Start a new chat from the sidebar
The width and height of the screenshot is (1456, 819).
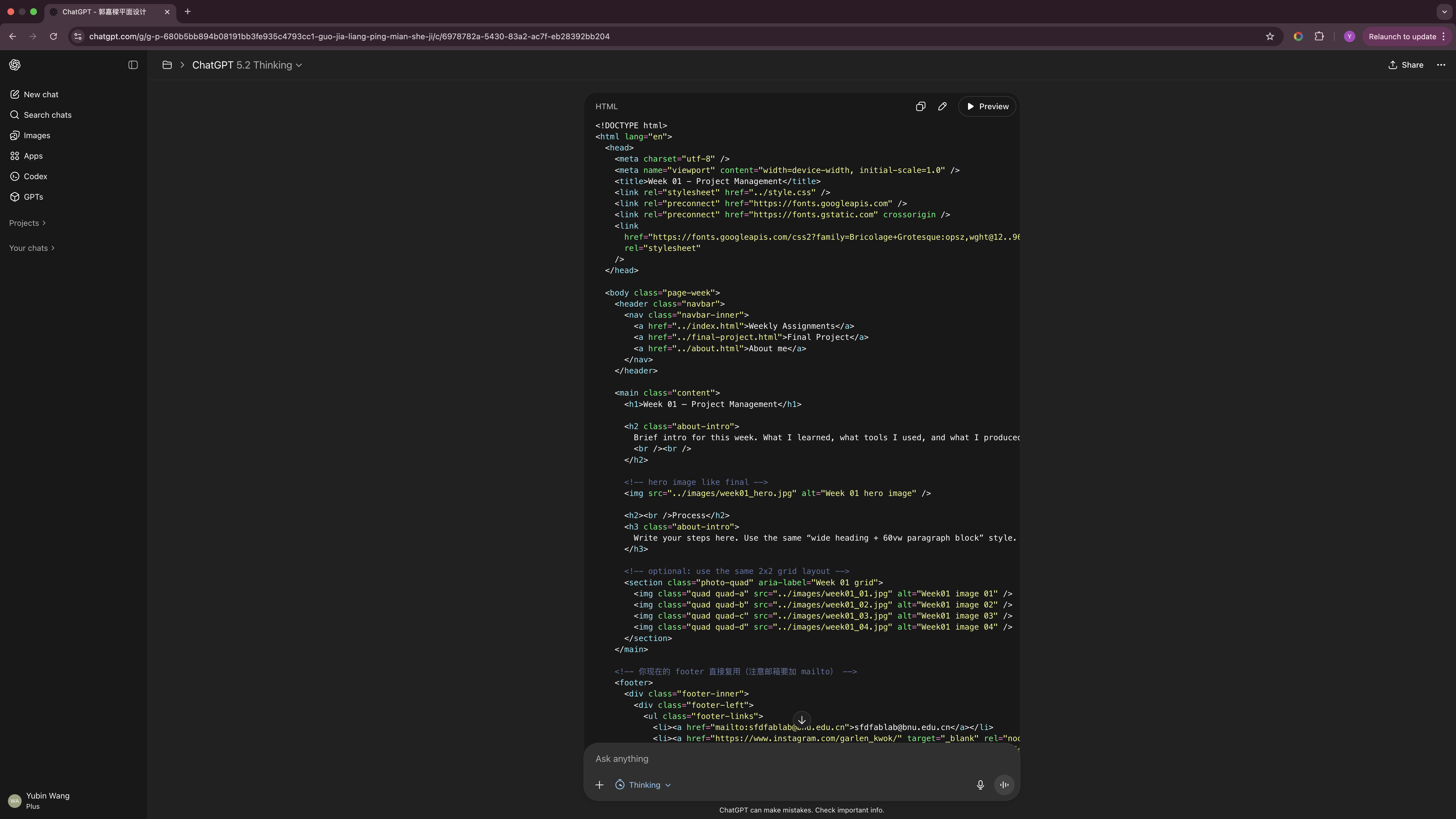[41, 94]
